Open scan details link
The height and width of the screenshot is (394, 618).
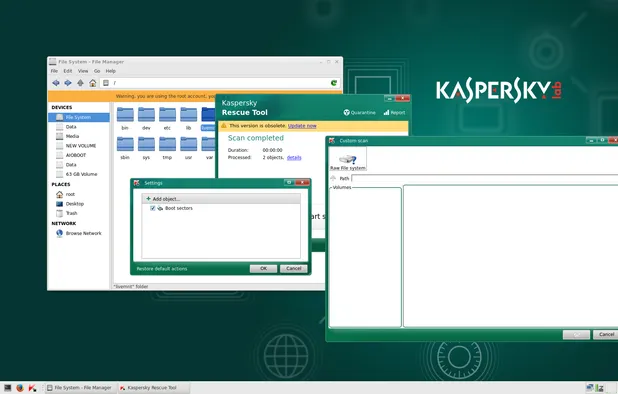click(x=294, y=158)
